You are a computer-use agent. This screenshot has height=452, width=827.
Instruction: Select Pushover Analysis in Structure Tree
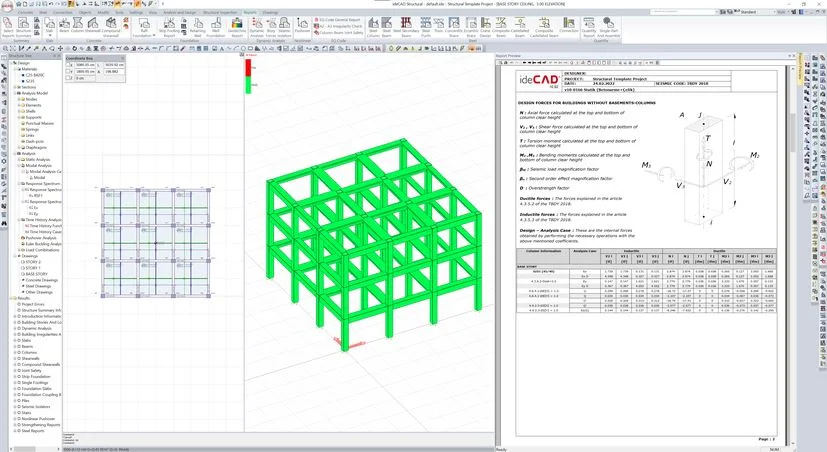click(41, 237)
